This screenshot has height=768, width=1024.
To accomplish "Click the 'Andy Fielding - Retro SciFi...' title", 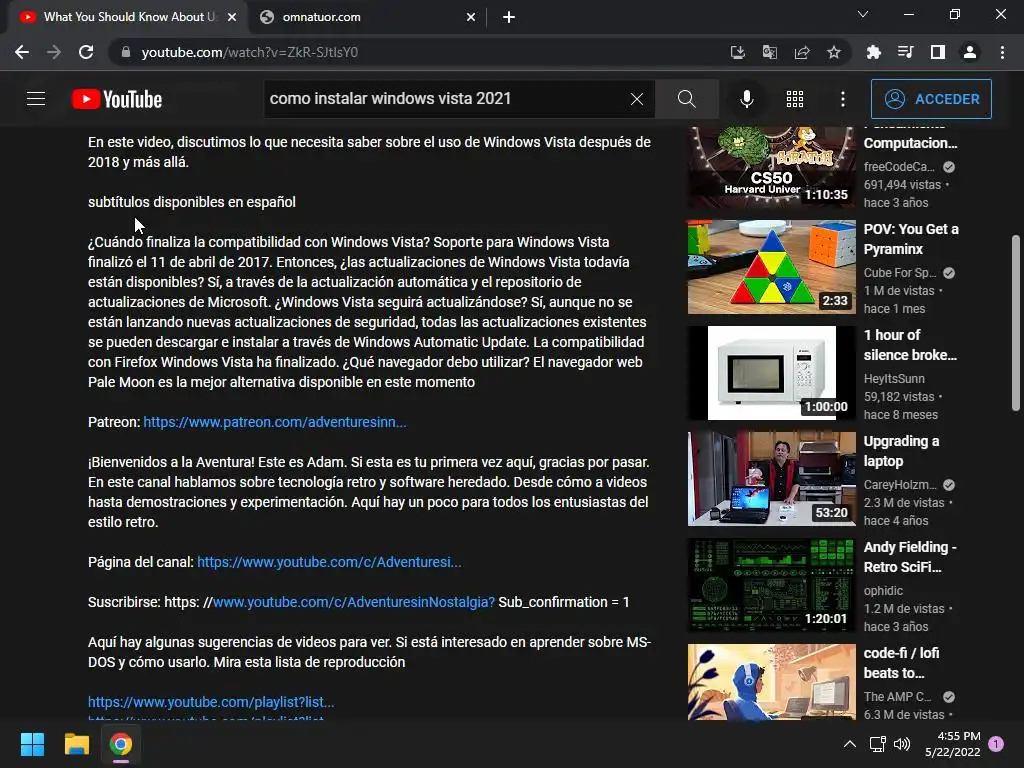I will point(910,557).
